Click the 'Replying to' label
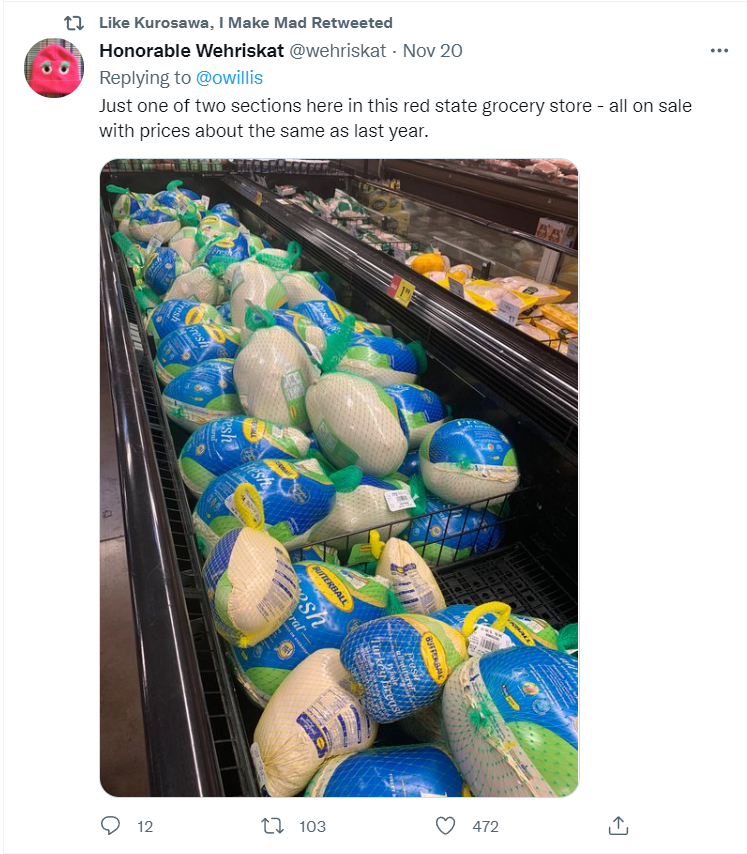747x854 pixels. point(145,78)
